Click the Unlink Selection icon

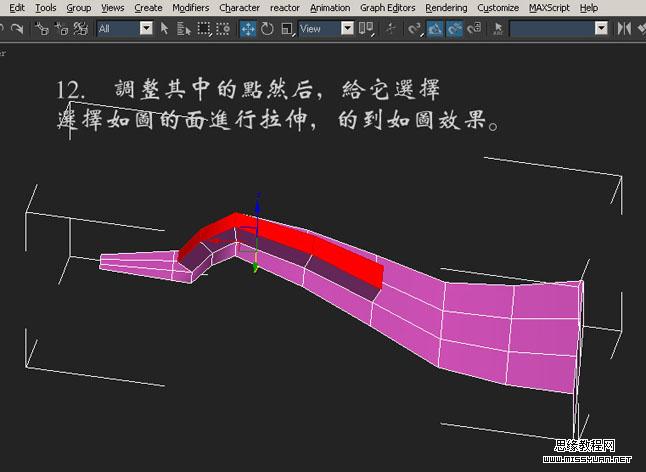coord(61,28)
